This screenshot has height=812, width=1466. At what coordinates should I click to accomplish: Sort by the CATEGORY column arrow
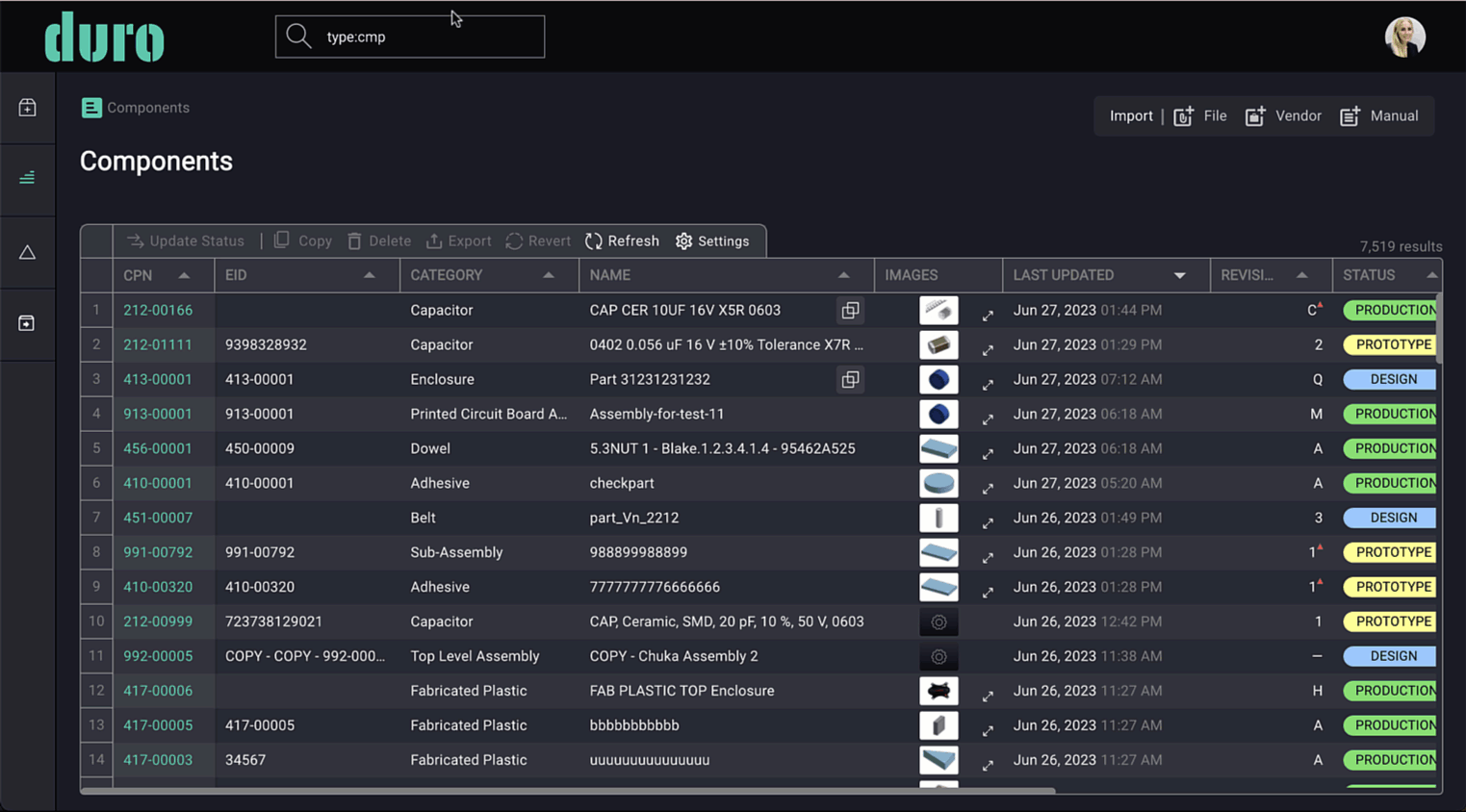coord(549,275)
